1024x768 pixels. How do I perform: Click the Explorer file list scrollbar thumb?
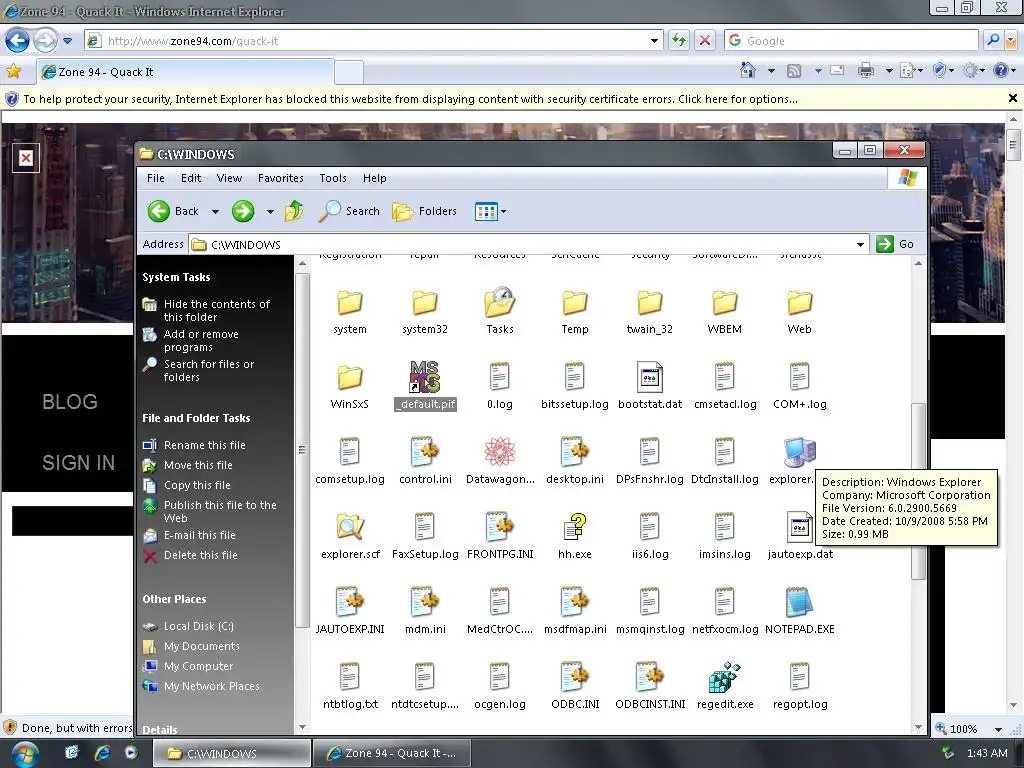[918, 491]
